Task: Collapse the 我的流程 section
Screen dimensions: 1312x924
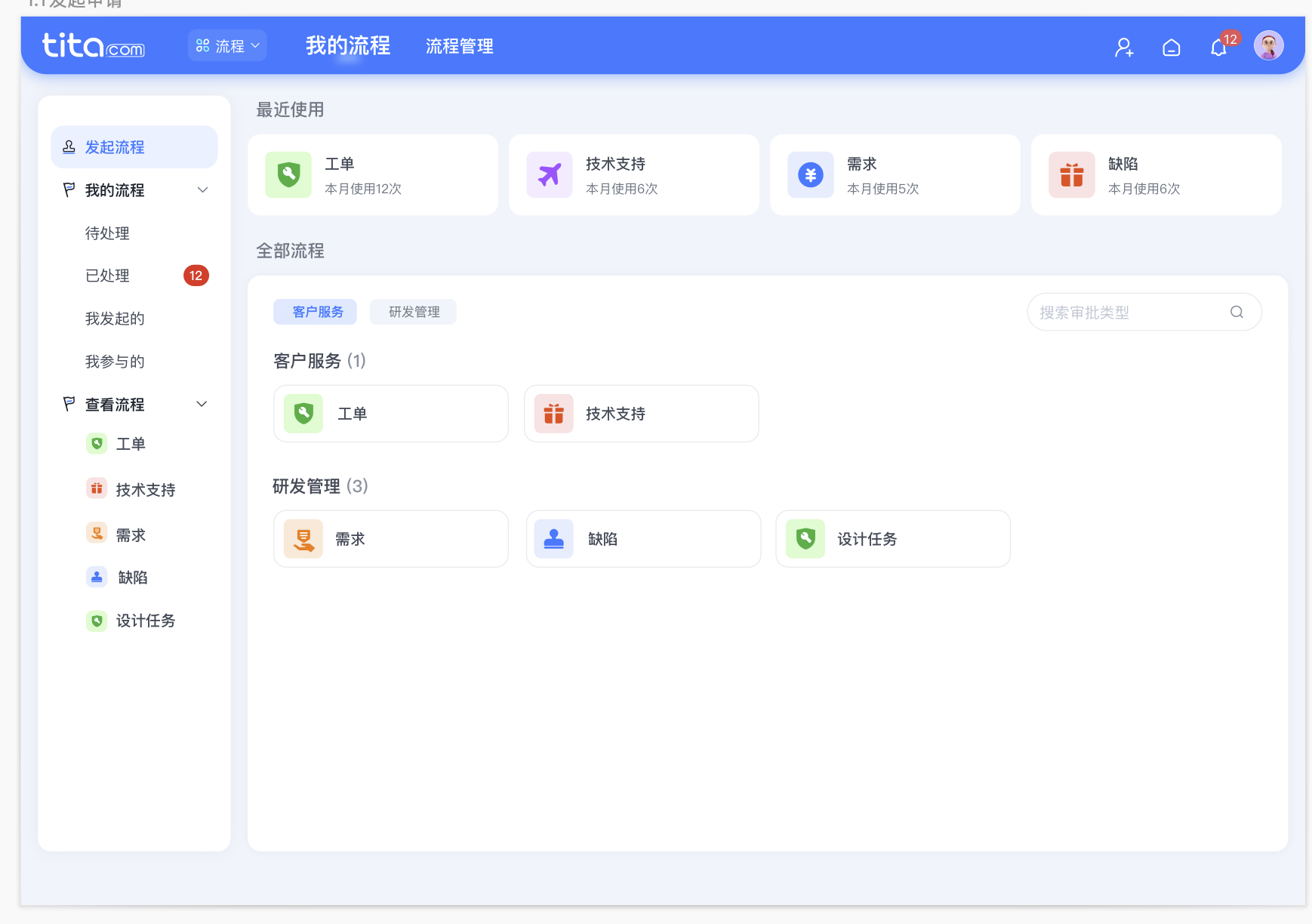Action: [x=202, y=189]
